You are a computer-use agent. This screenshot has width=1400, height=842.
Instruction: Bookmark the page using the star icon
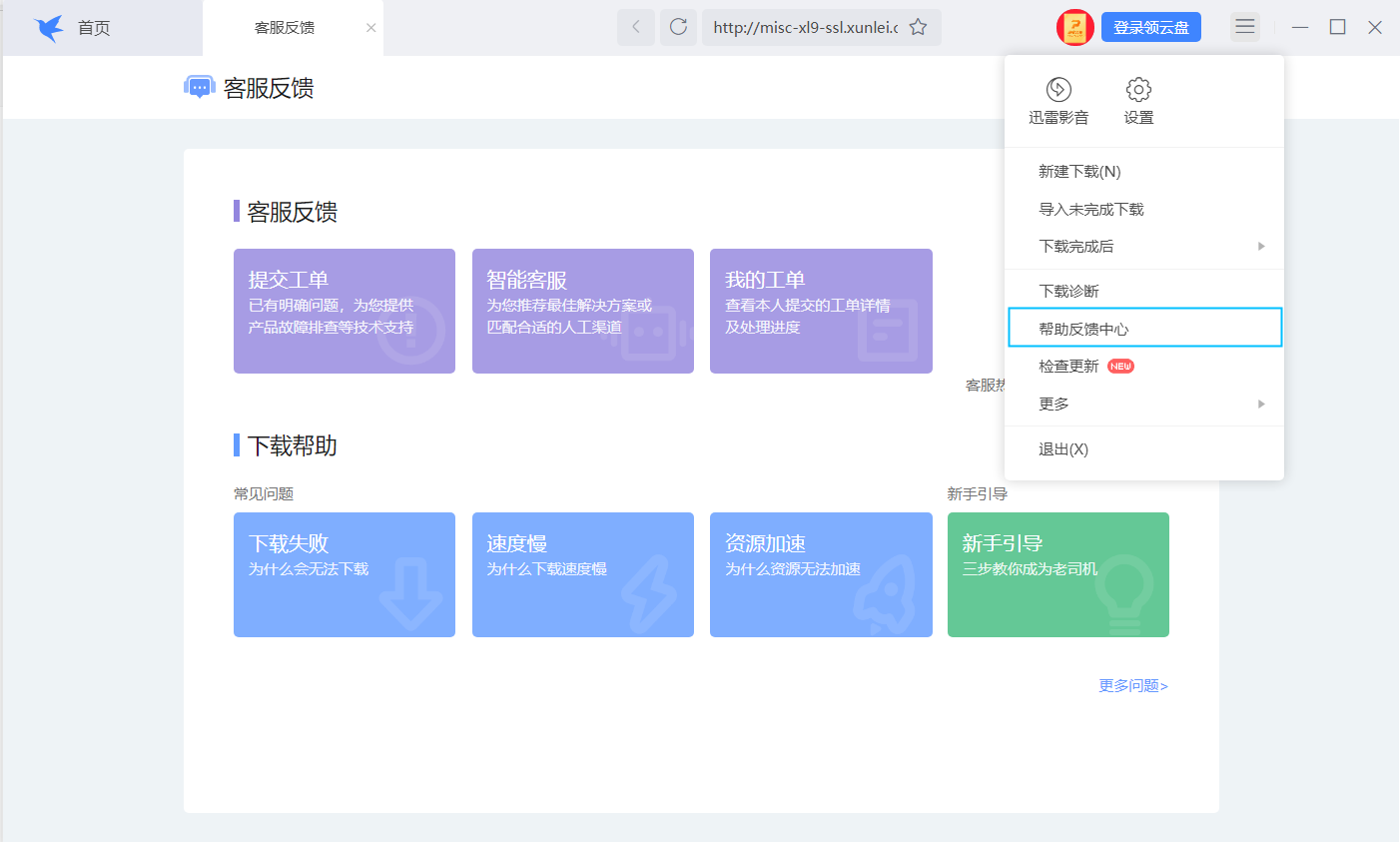click(917, 27)
